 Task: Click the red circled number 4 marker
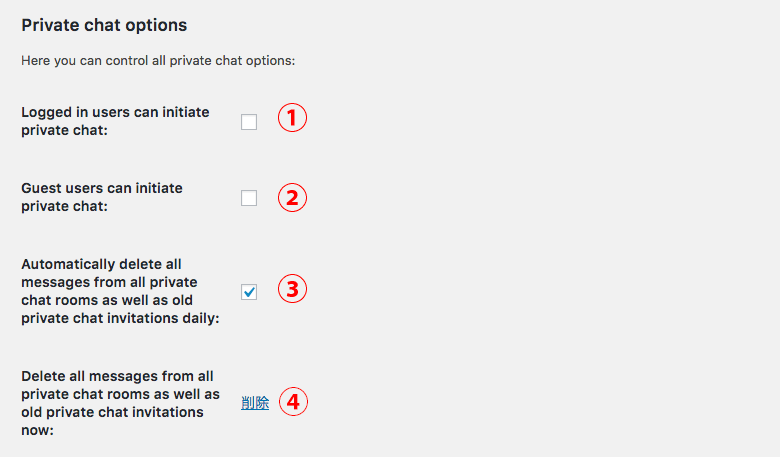293,402
